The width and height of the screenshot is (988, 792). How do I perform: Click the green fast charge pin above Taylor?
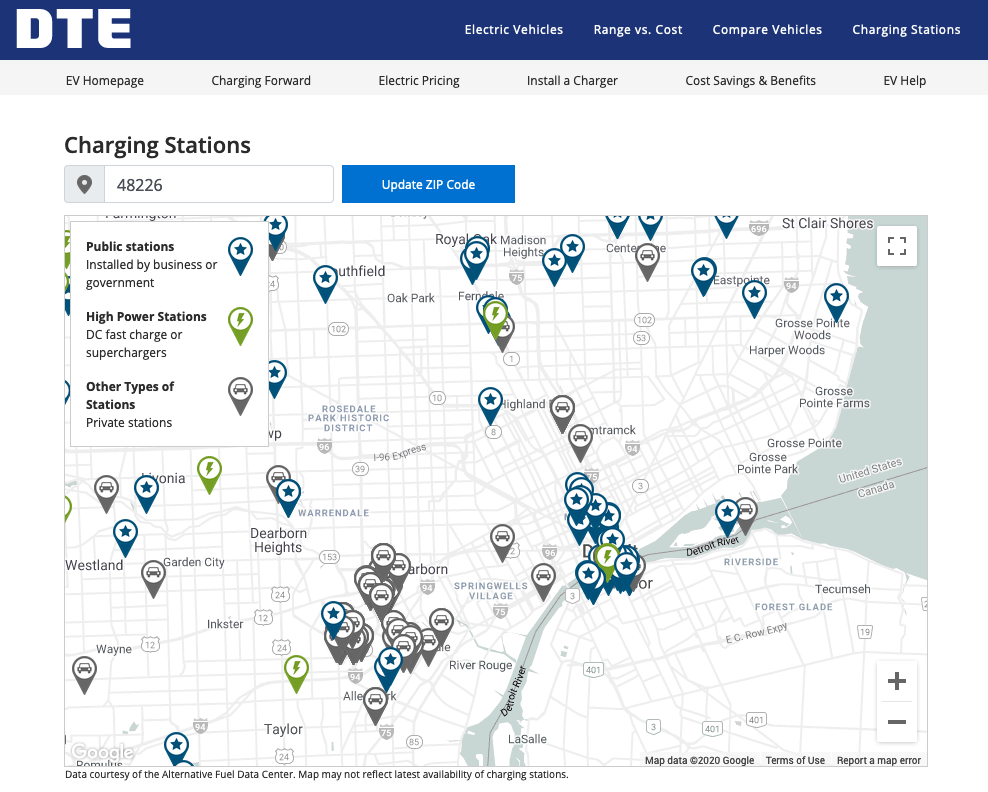point(296,671)
